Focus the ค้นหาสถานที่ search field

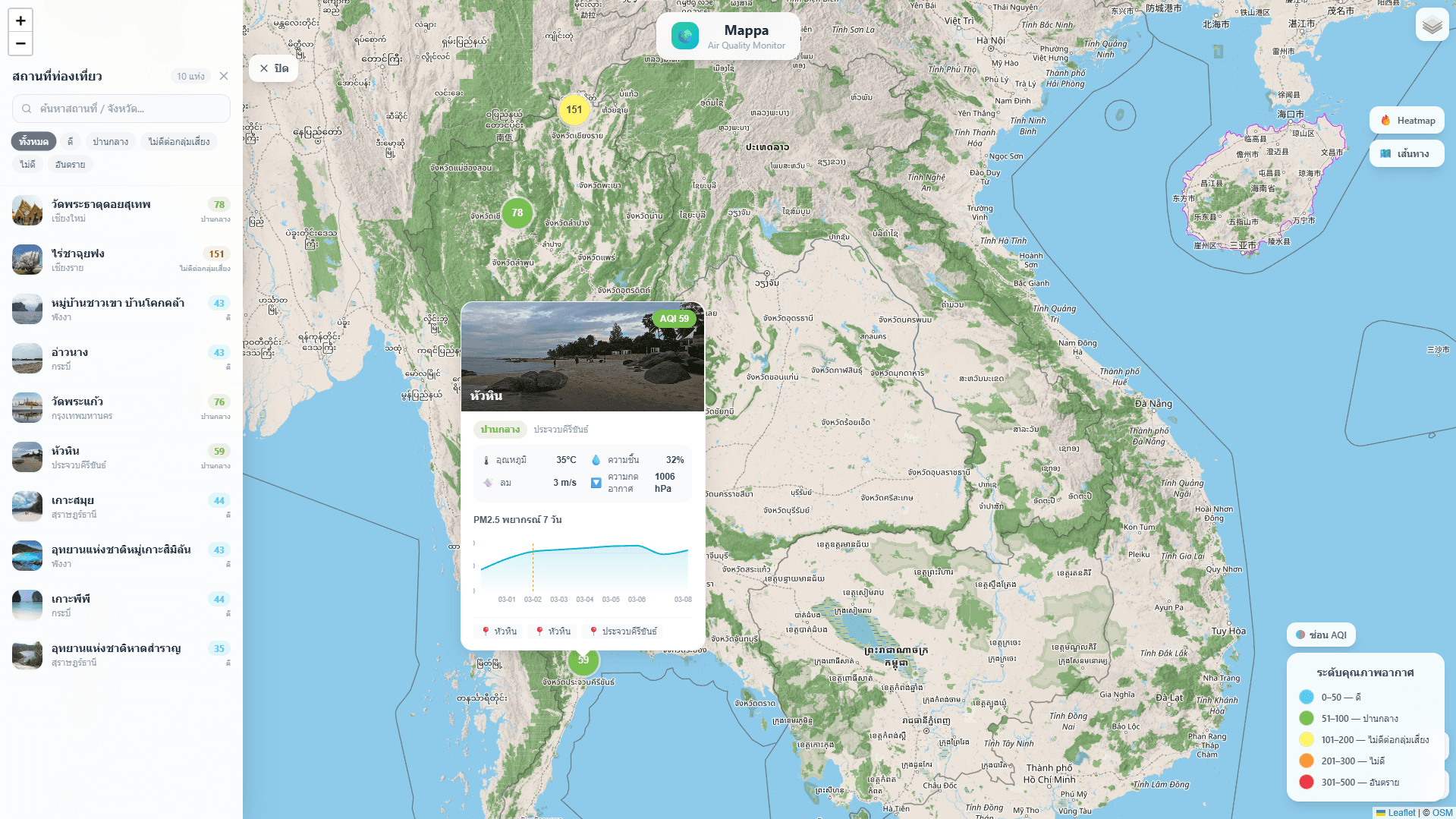pyautogui.click(x=121, y=109)
